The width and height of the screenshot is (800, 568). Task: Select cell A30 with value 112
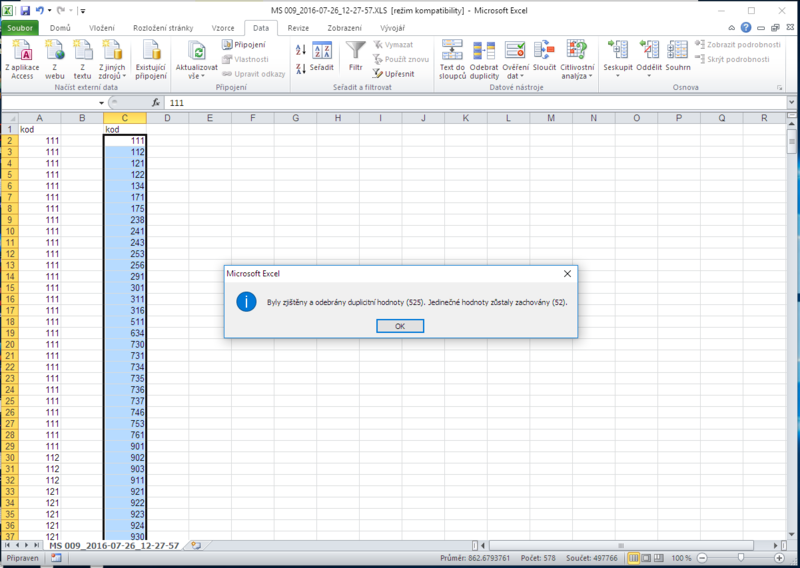(x=39, y=458)
